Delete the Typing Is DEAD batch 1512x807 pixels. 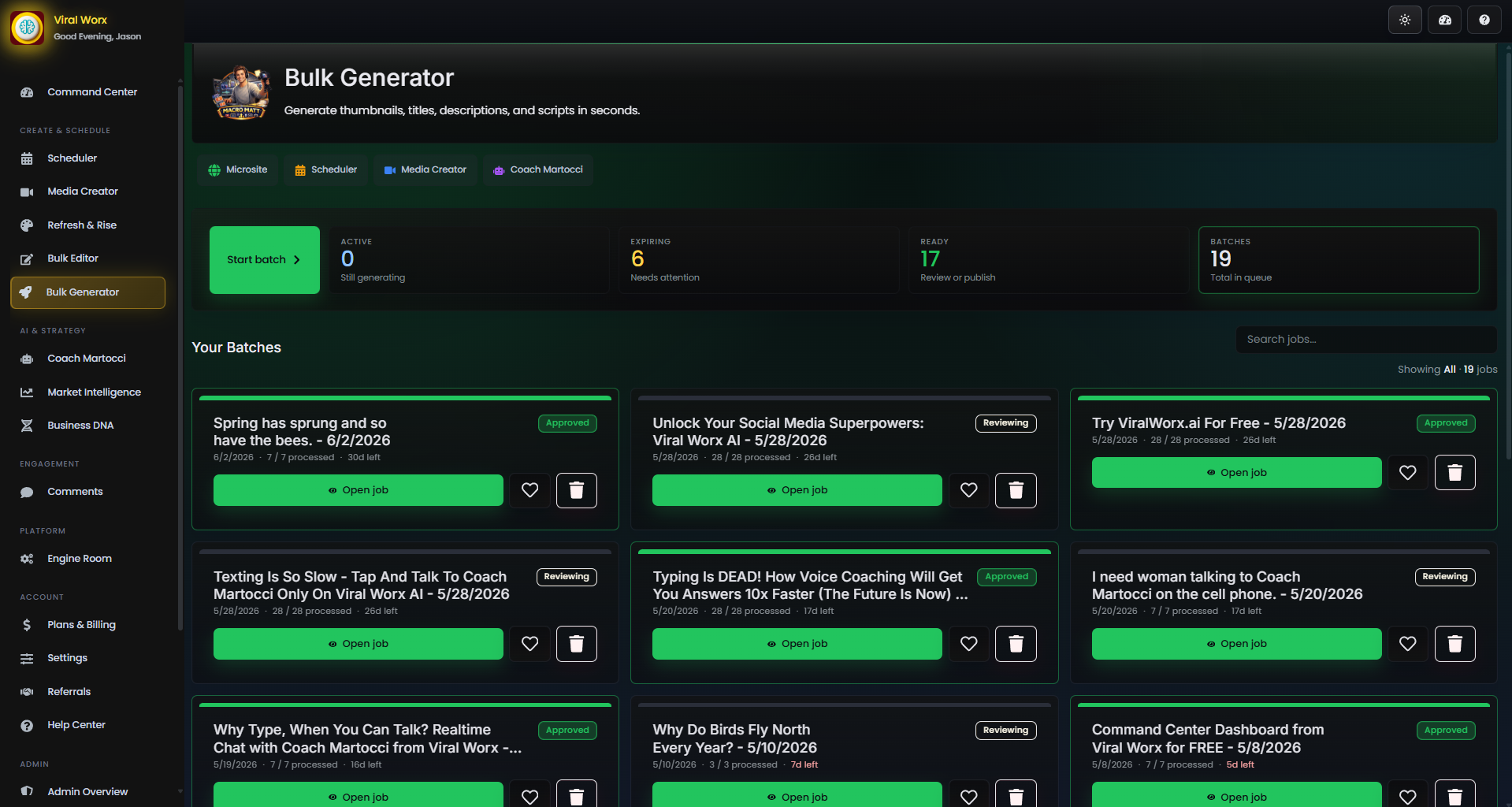tap(1016, 644)
